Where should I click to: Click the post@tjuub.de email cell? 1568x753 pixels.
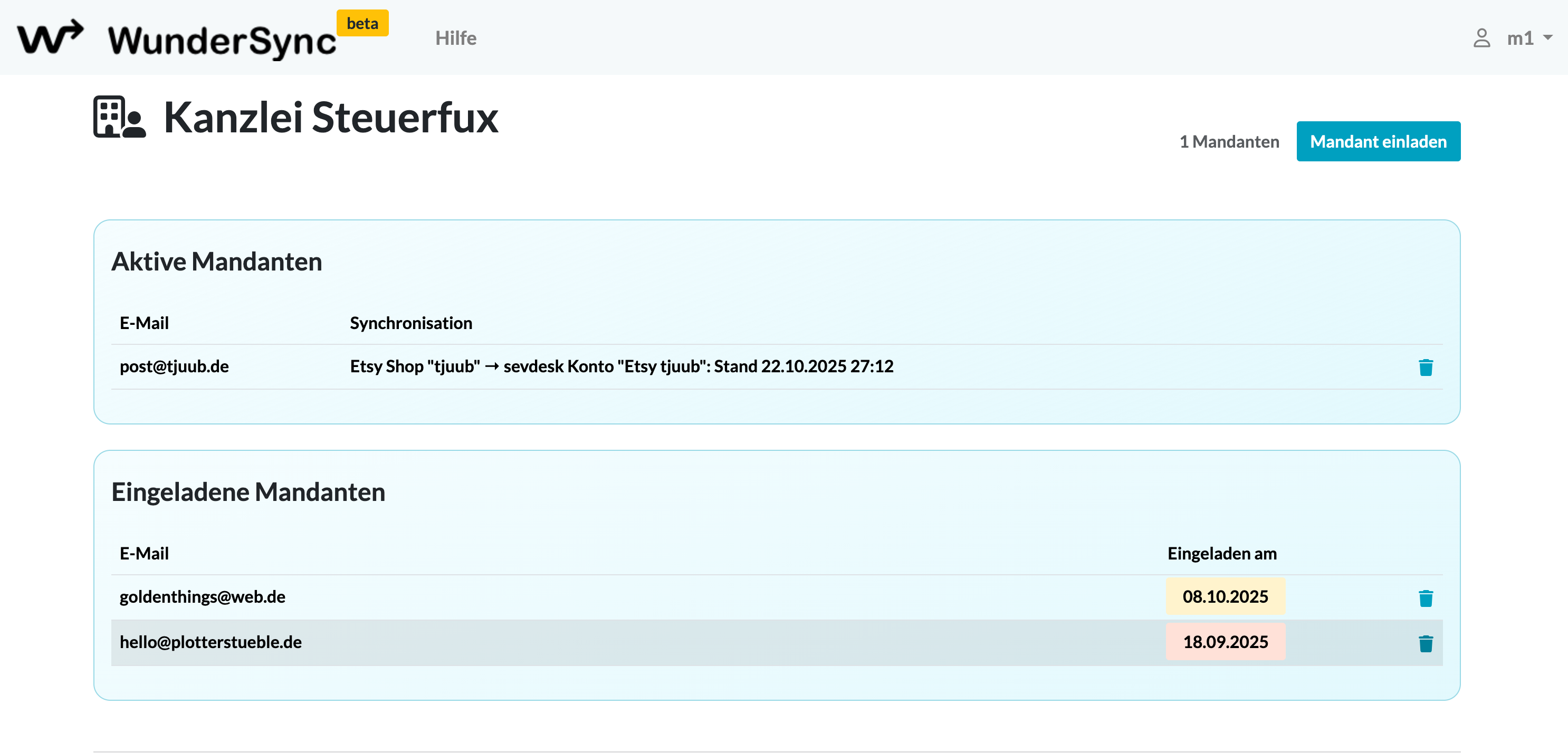point(174,366)
